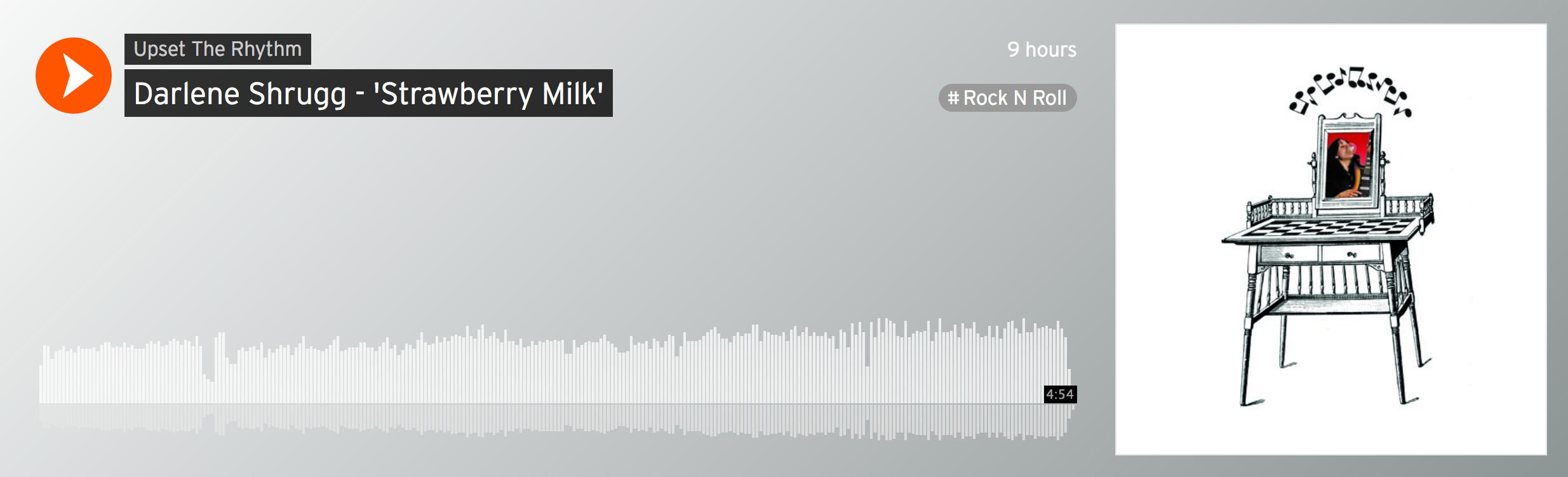The image size is (1568, 477).
Task: Select the #Rock N Roll genre tag
Action: pos(1007,98)
